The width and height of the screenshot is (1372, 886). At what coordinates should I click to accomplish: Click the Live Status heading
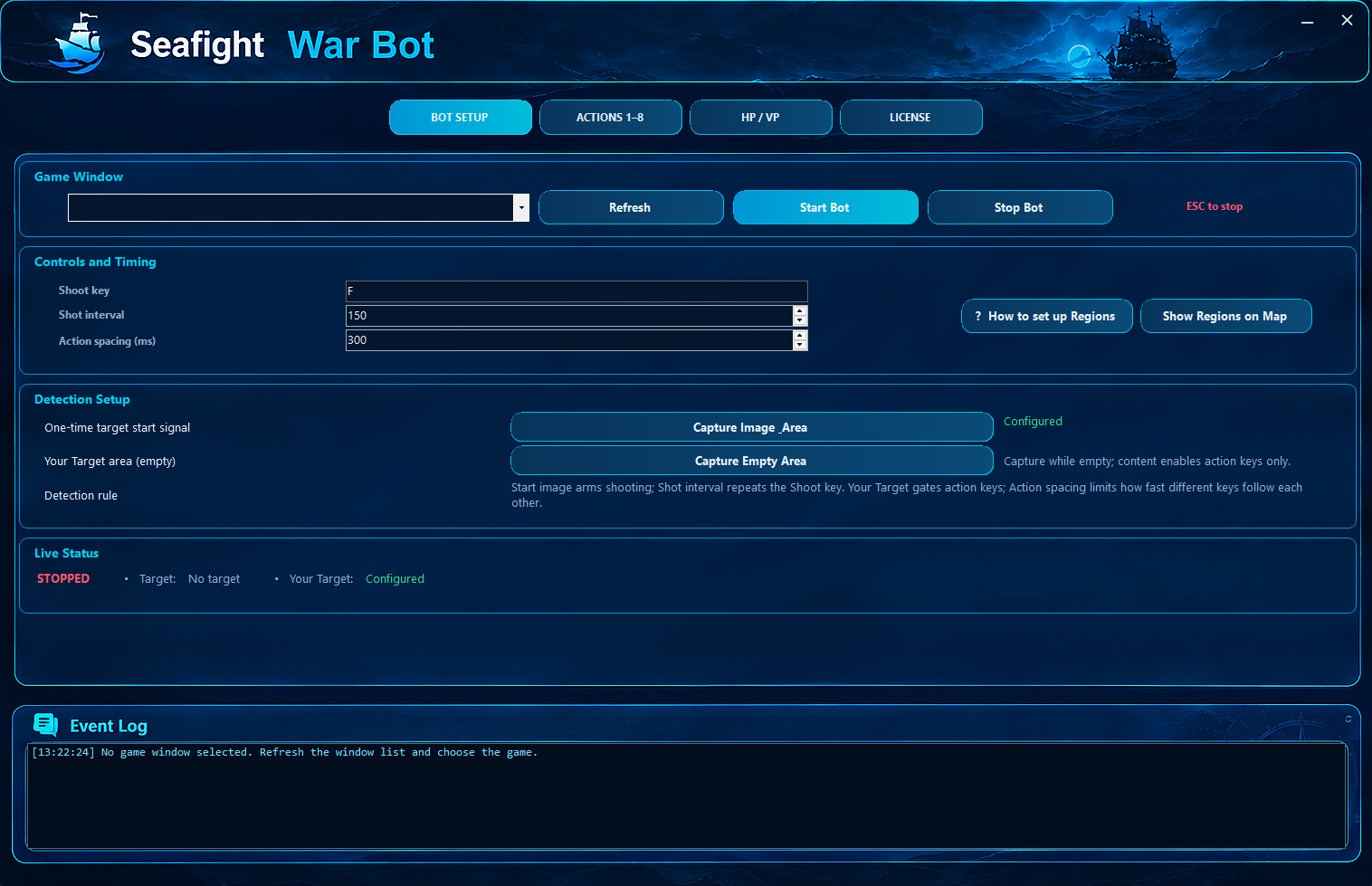(x=66, y=553)
